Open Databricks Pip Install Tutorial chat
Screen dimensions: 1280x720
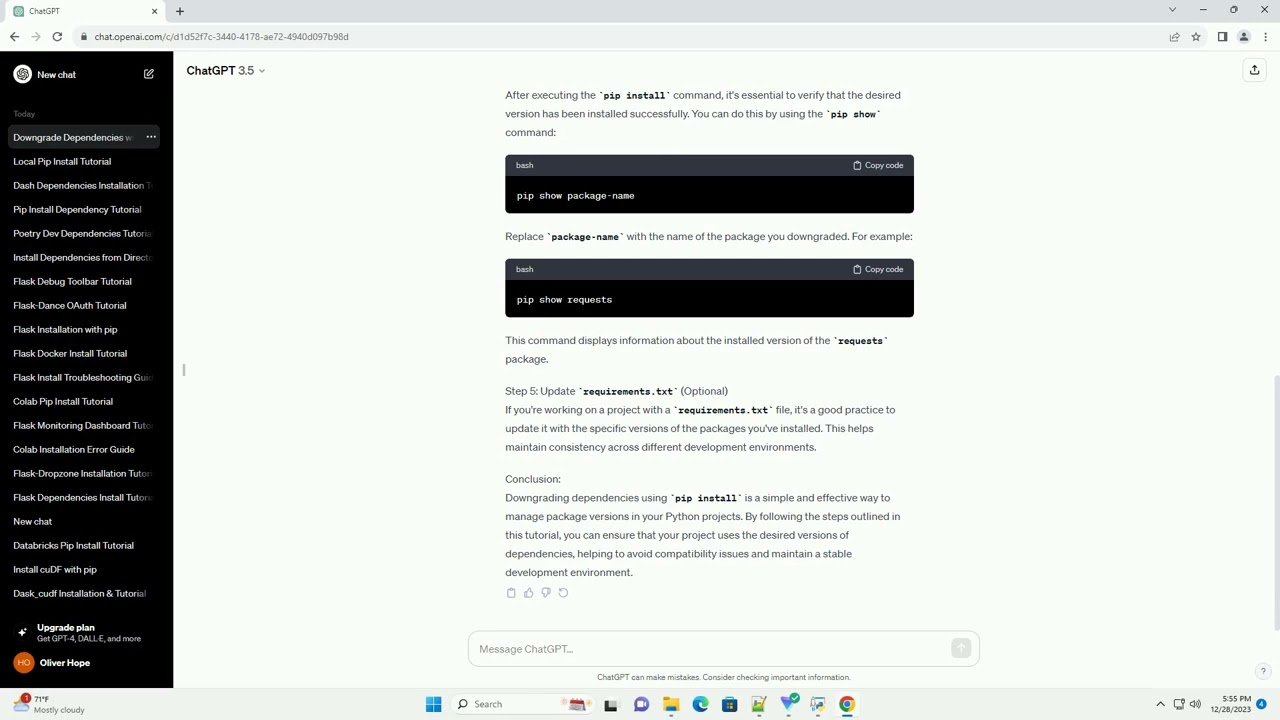tap(86, 545)
